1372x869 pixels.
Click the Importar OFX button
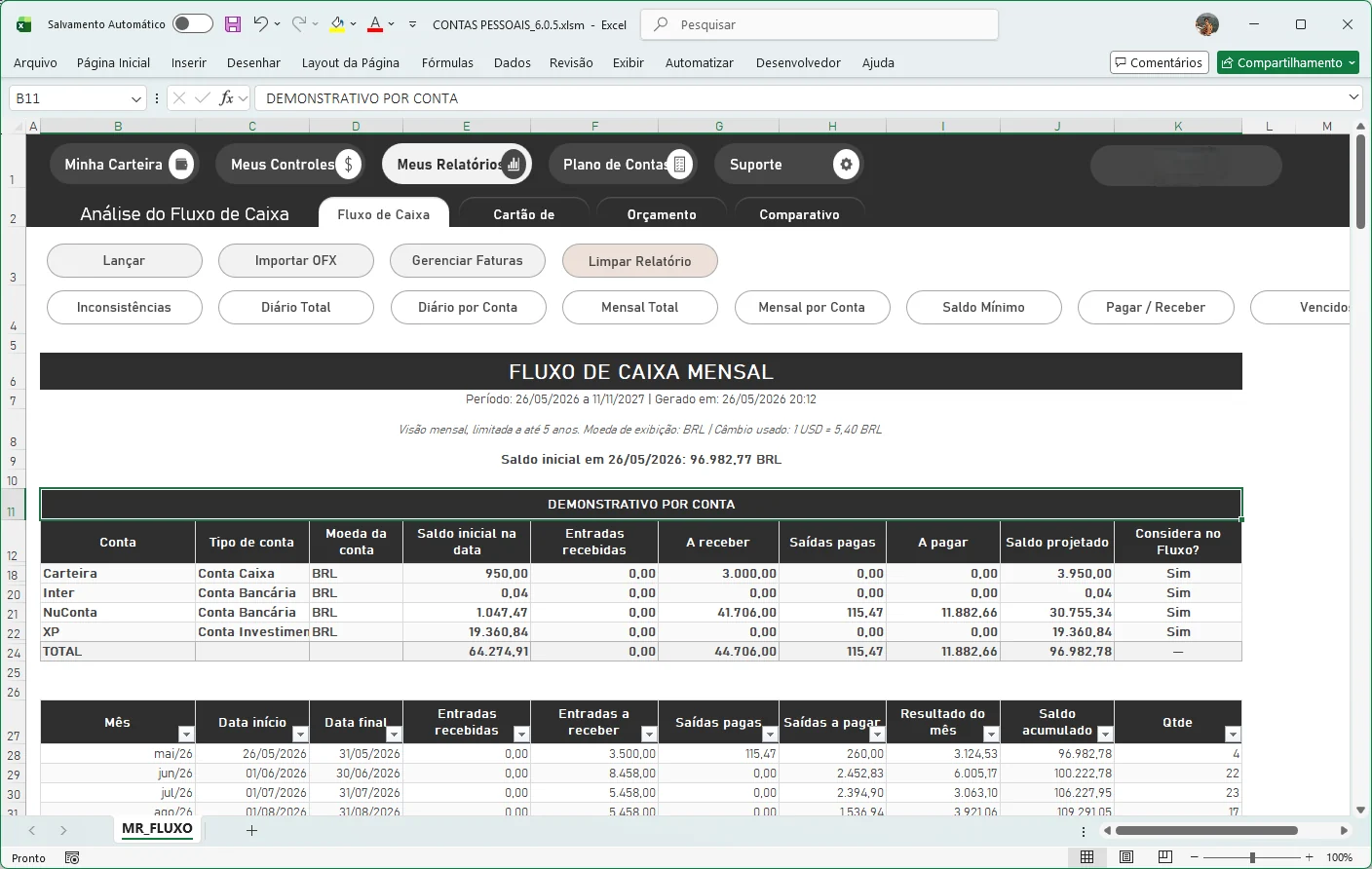296,260
